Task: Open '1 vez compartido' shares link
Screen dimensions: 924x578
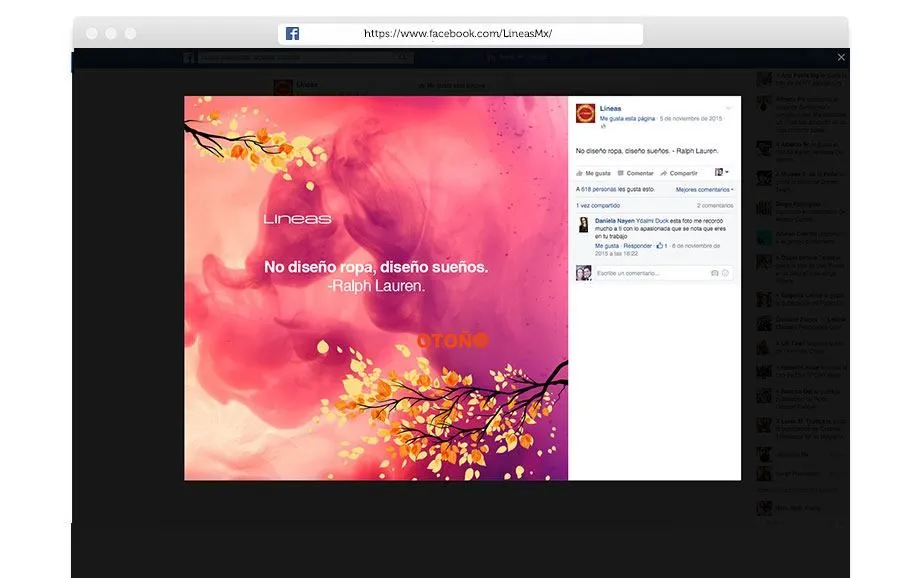Action: pyautogui.click(x=598, y=206)
